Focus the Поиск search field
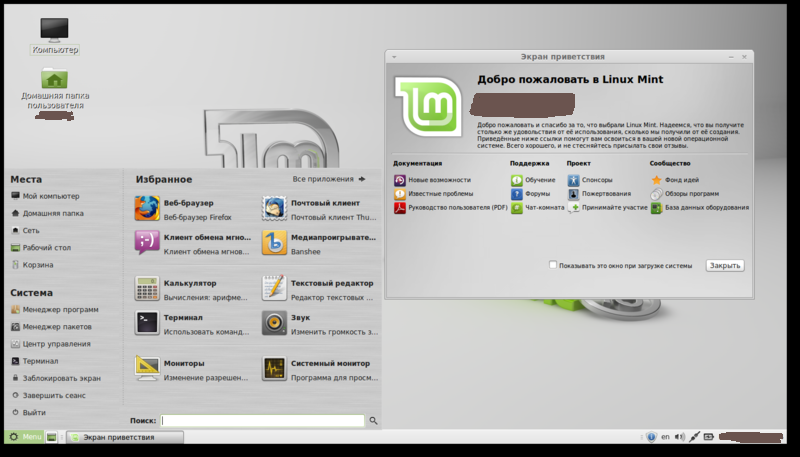The height and width of the screenshot is (457, 800). tap(263, 421)
